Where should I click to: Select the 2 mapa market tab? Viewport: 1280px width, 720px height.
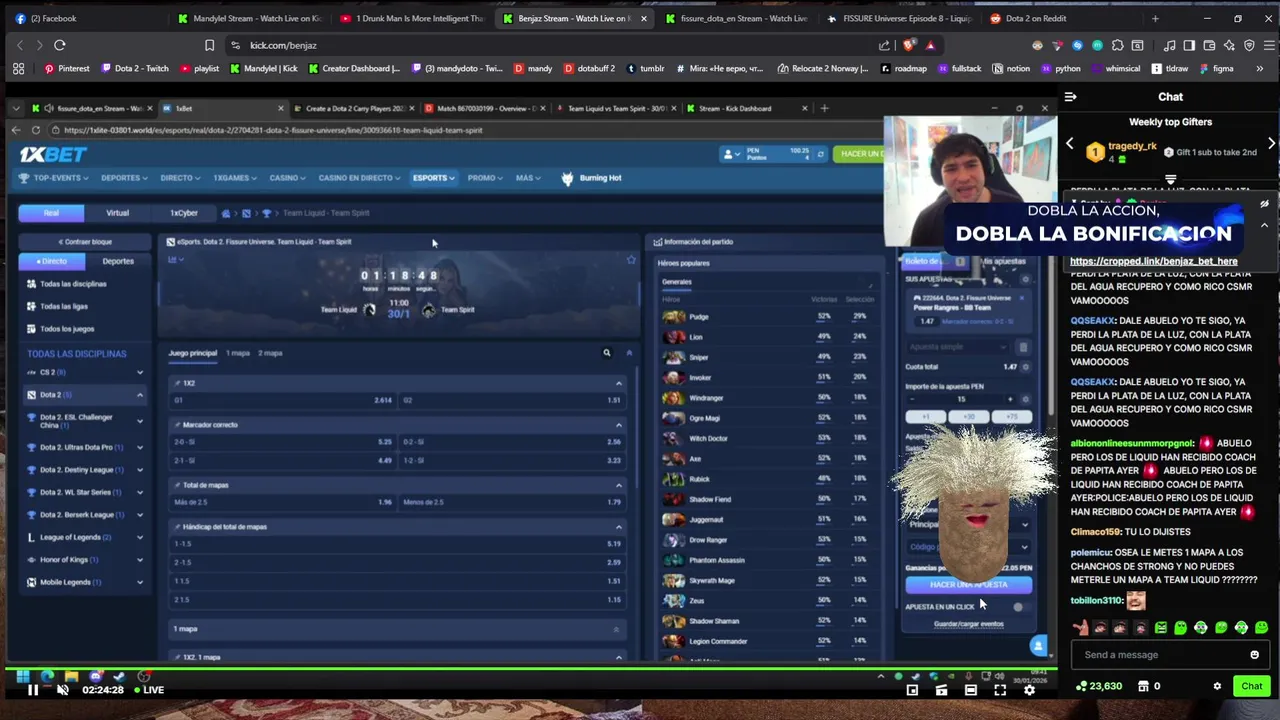[270, 353]
